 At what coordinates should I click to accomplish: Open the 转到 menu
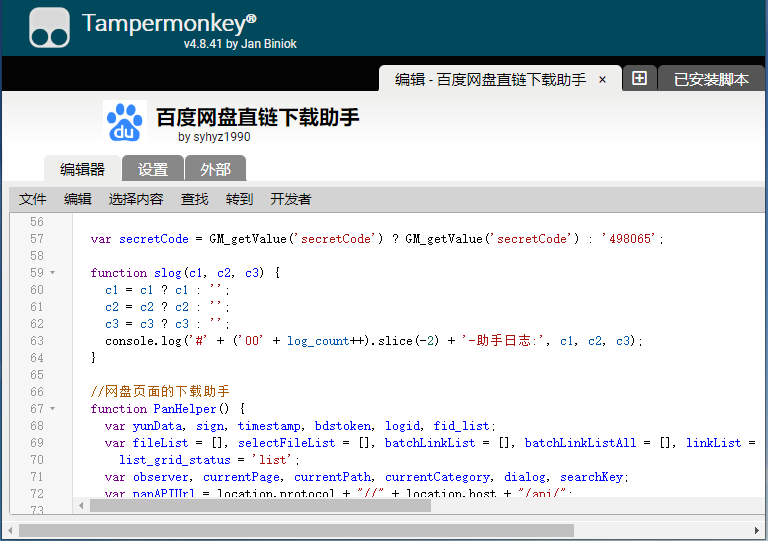[x=239, y=199]
